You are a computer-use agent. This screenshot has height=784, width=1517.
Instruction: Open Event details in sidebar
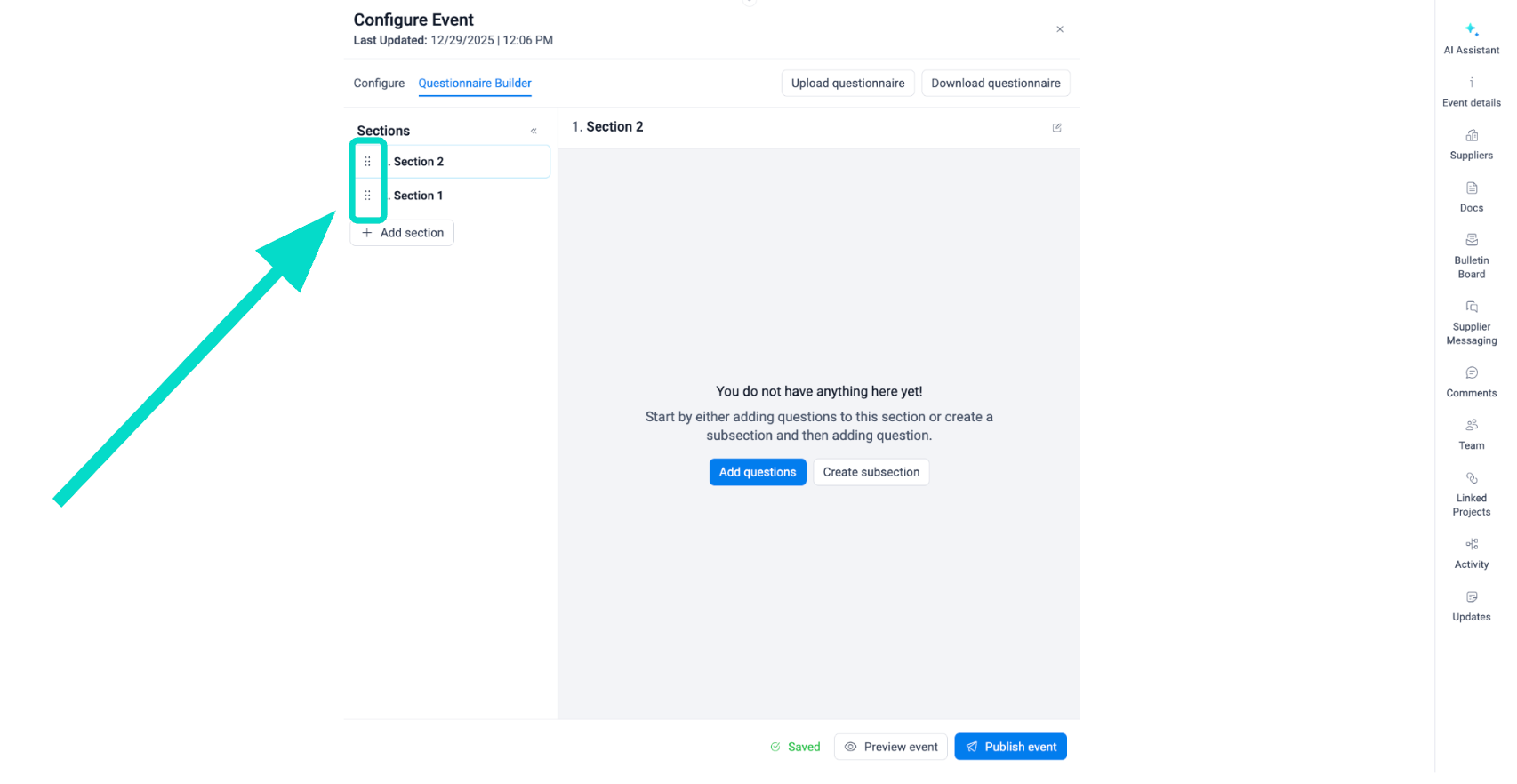(1471, 92)
